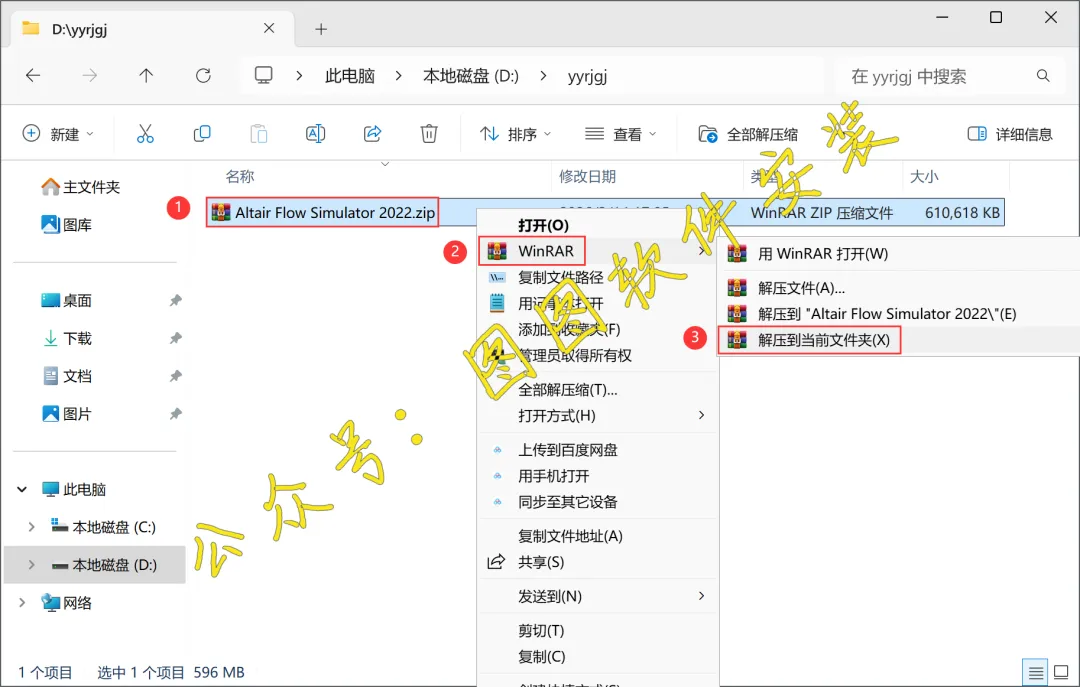This screenshot has height=687, width=1080.
Task: Choose 全部解压缩(T)... in context menu
Action: (x=568, y=389)
